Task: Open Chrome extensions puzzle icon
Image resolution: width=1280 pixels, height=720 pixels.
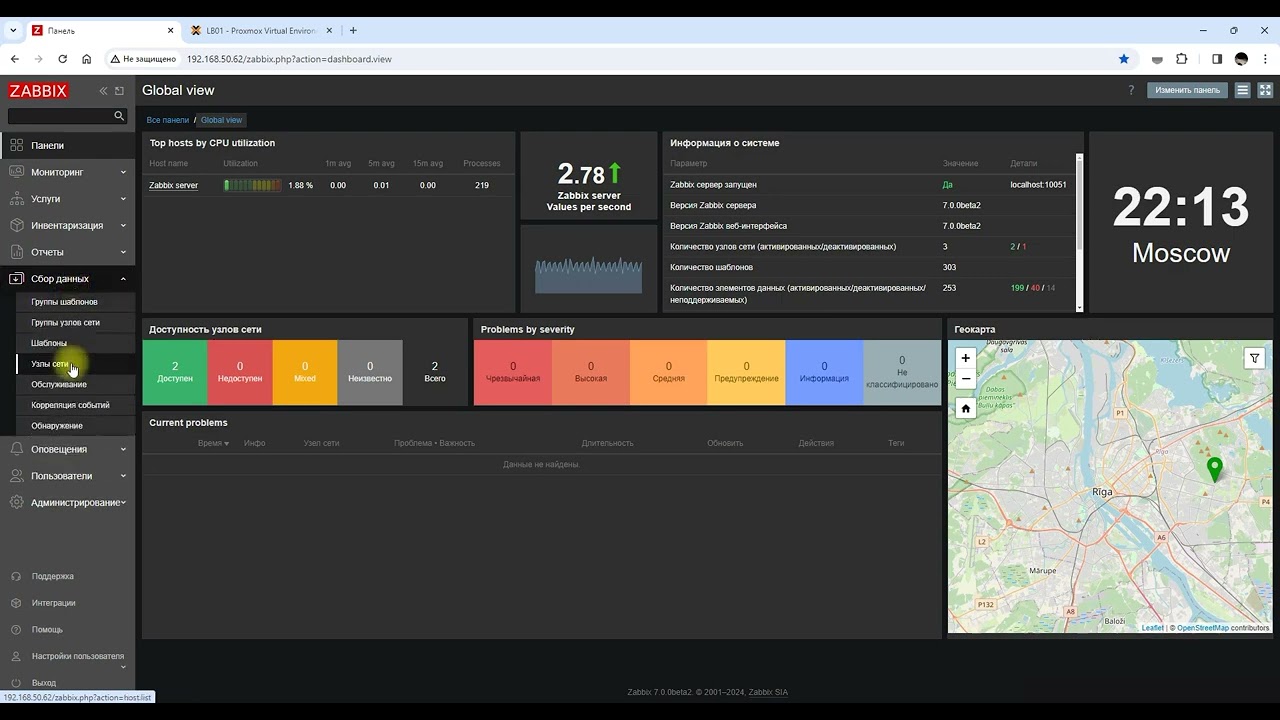Action: (x=1182, y=59)
